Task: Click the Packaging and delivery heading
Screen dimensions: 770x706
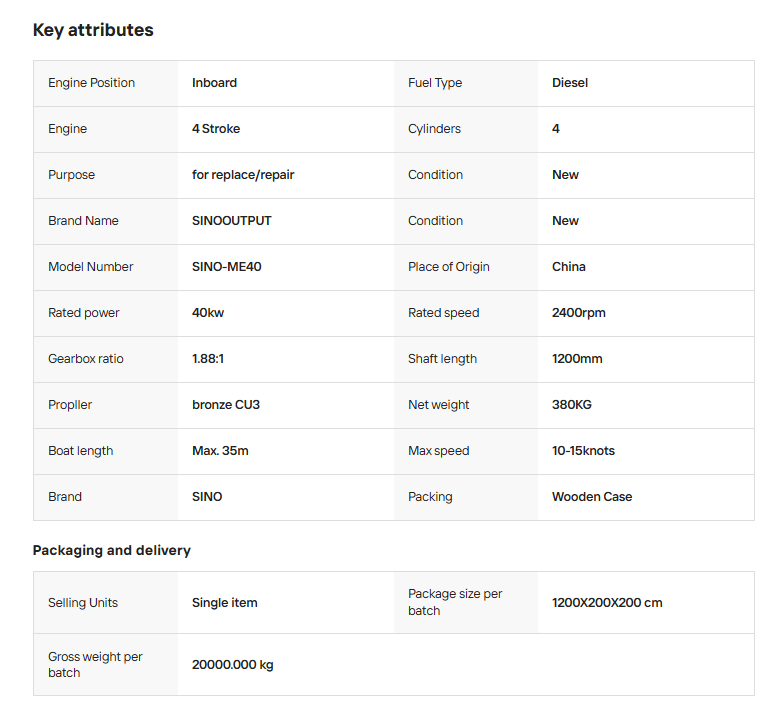Action: [x=111, y=550]
